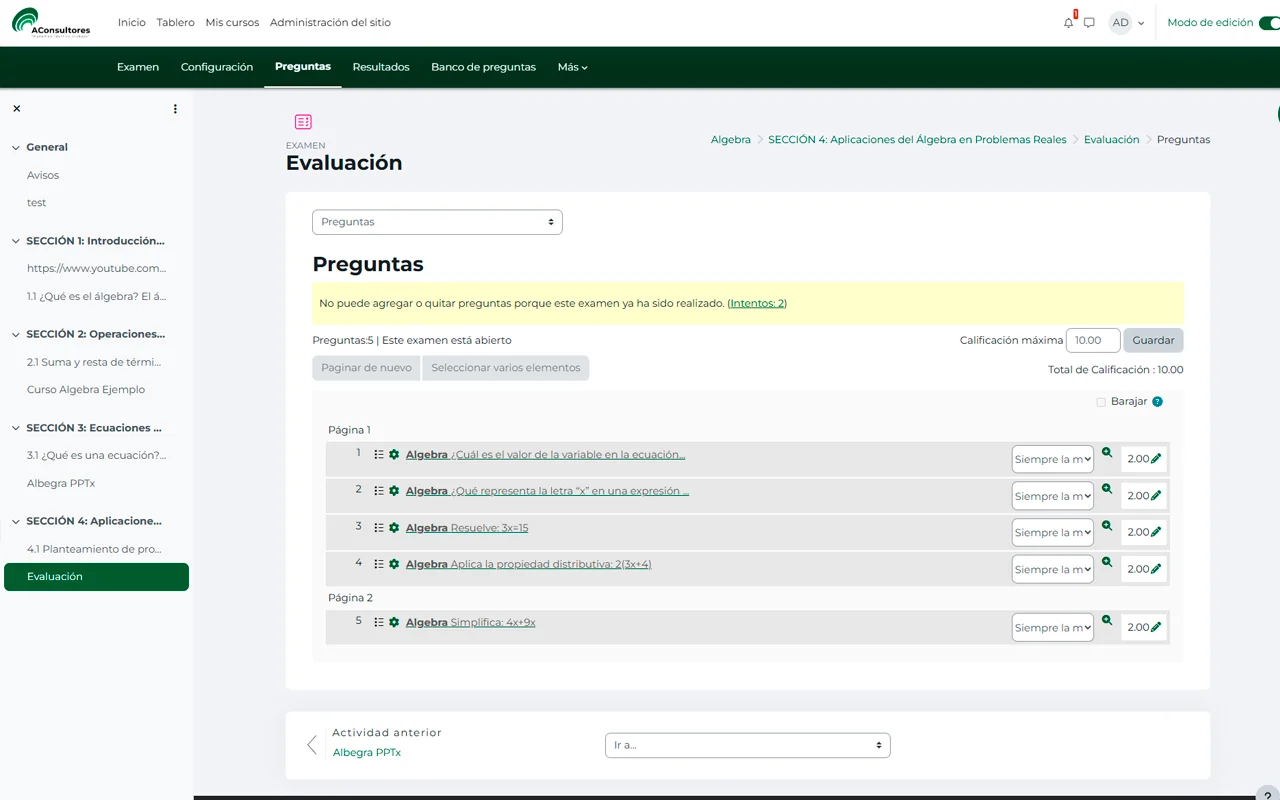Open the Intentos: 2 link
This screenshot has height=800, width=1280.
pos(757,303)
